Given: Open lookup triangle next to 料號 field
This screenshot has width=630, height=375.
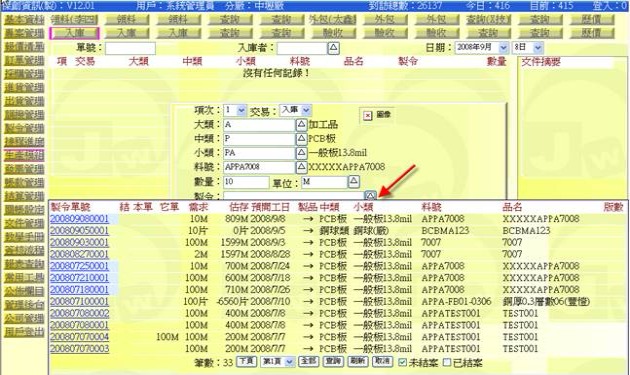Looking at the screenshot, I should pos(301,167).
